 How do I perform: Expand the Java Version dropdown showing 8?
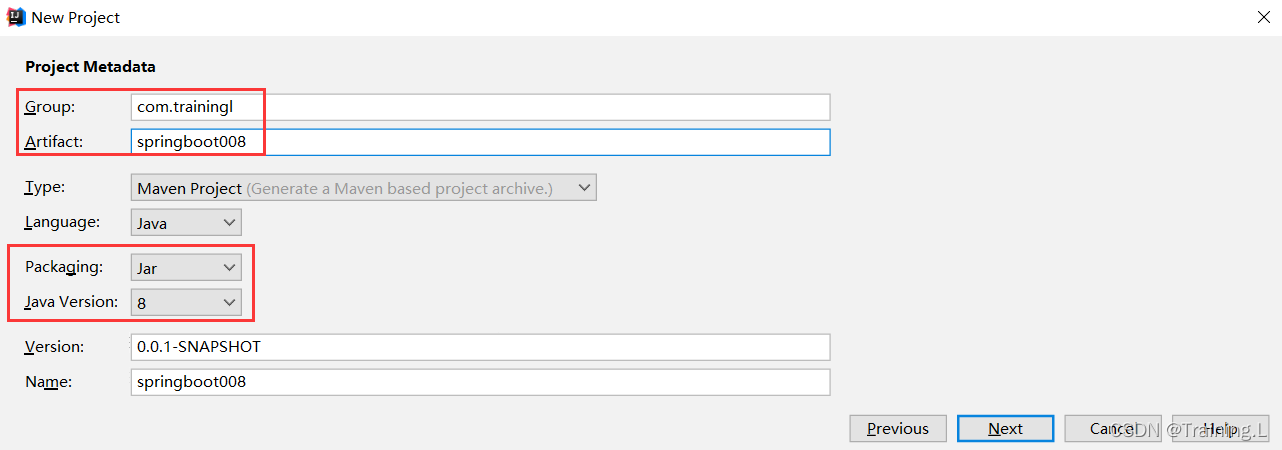click(186, 302)
